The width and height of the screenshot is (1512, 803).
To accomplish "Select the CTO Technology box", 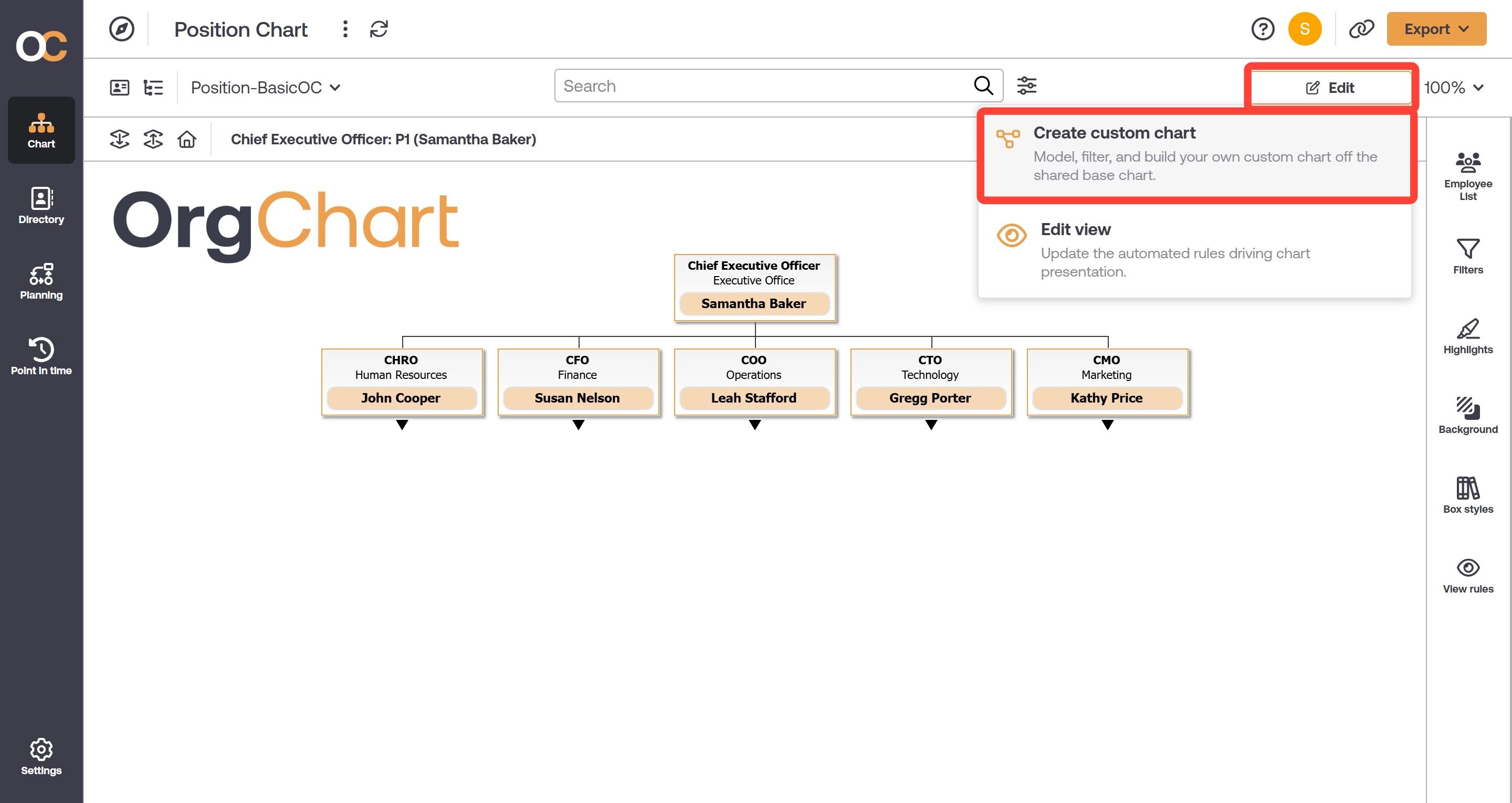I will (931, 382).
